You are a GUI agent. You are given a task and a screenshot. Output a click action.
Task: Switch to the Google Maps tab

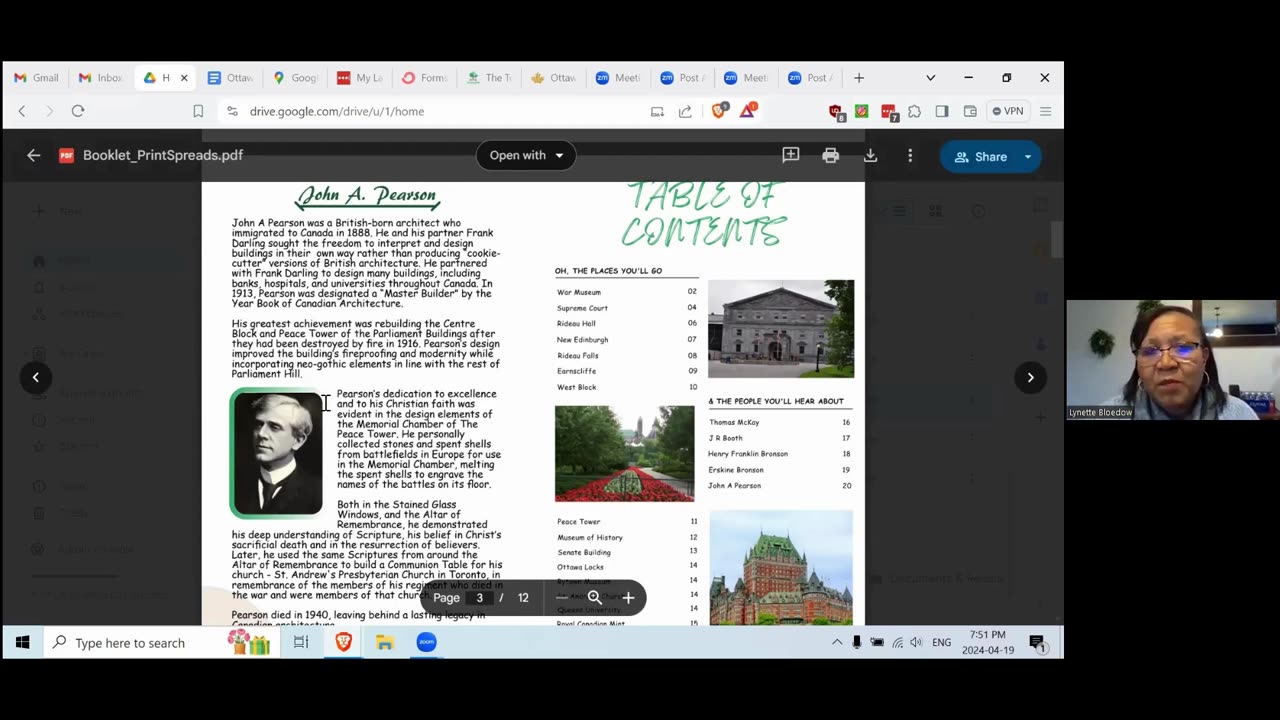(x=295, y=78)
